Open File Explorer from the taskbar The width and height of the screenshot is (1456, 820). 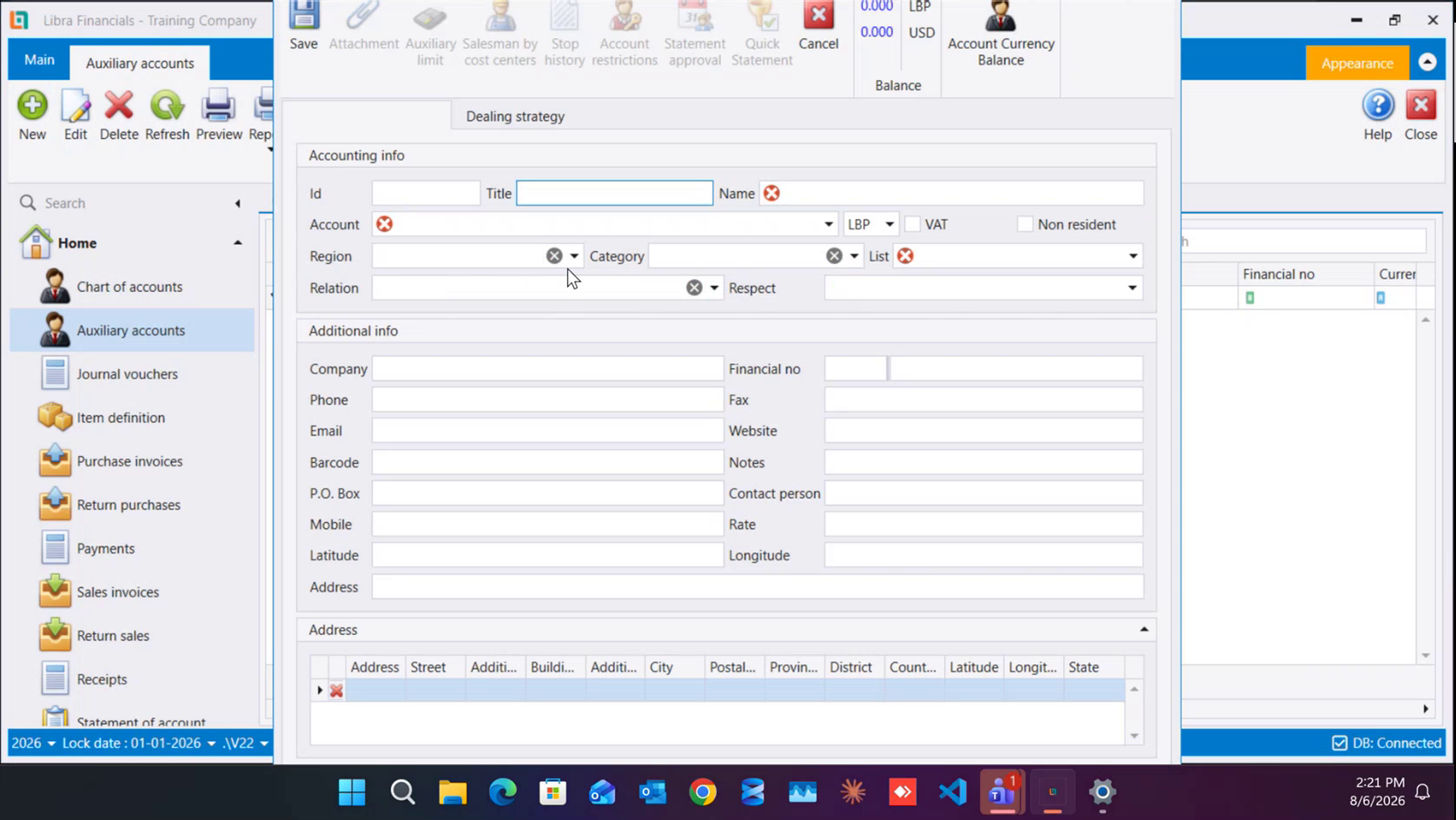(453, 792)
